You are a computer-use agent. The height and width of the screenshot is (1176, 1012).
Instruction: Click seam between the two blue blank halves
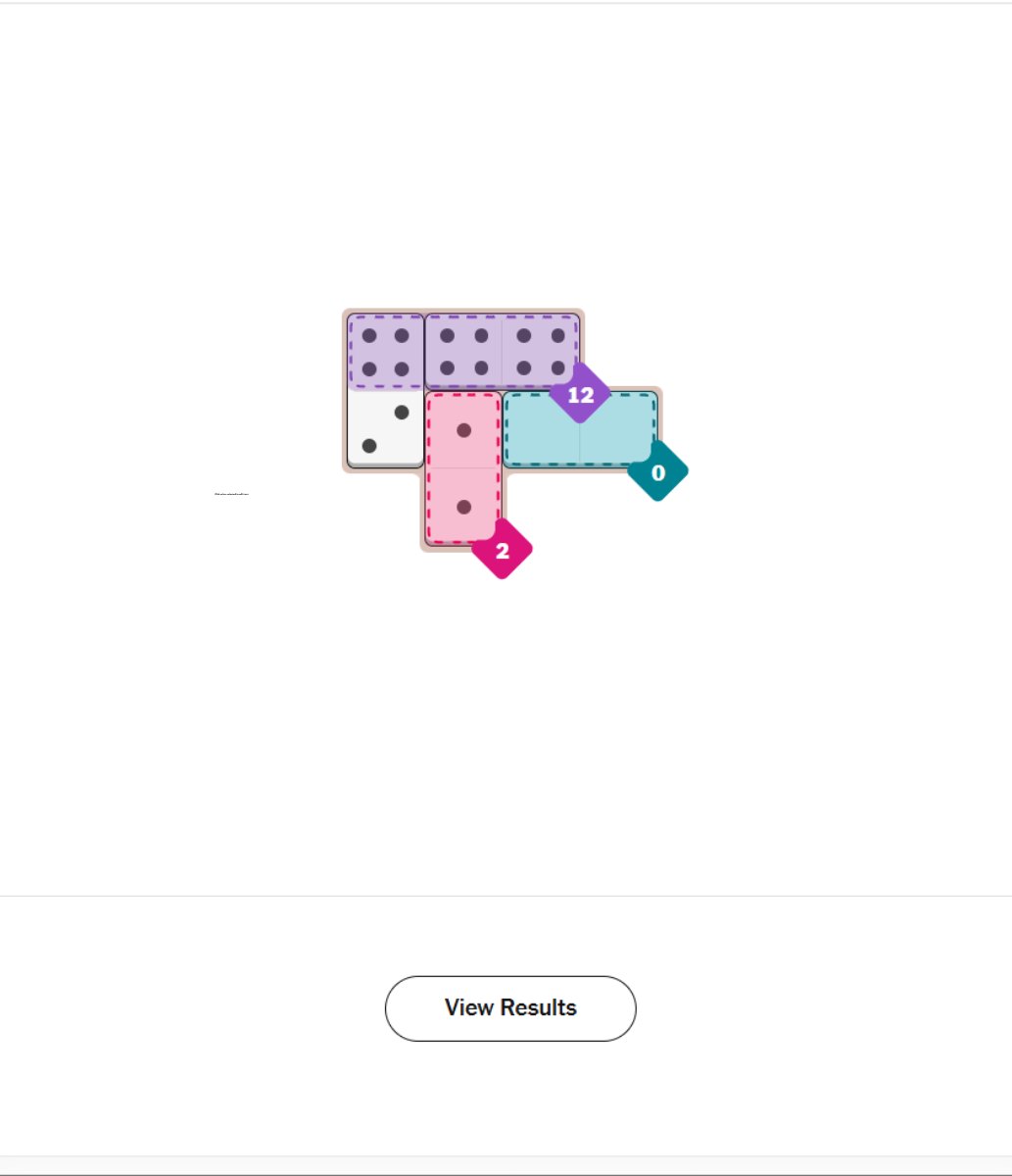pyautogui.click(x=580, y=429)
